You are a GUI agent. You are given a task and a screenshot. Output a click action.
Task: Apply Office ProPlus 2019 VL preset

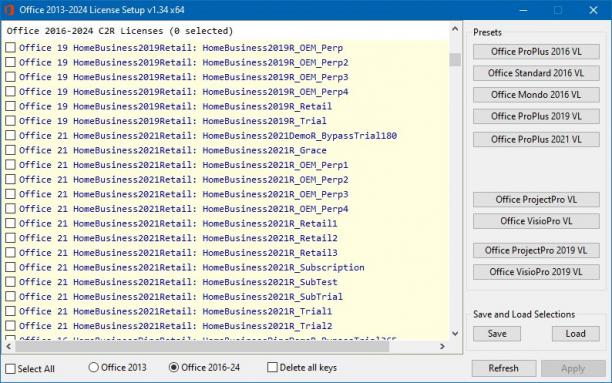tap(536, 116)
